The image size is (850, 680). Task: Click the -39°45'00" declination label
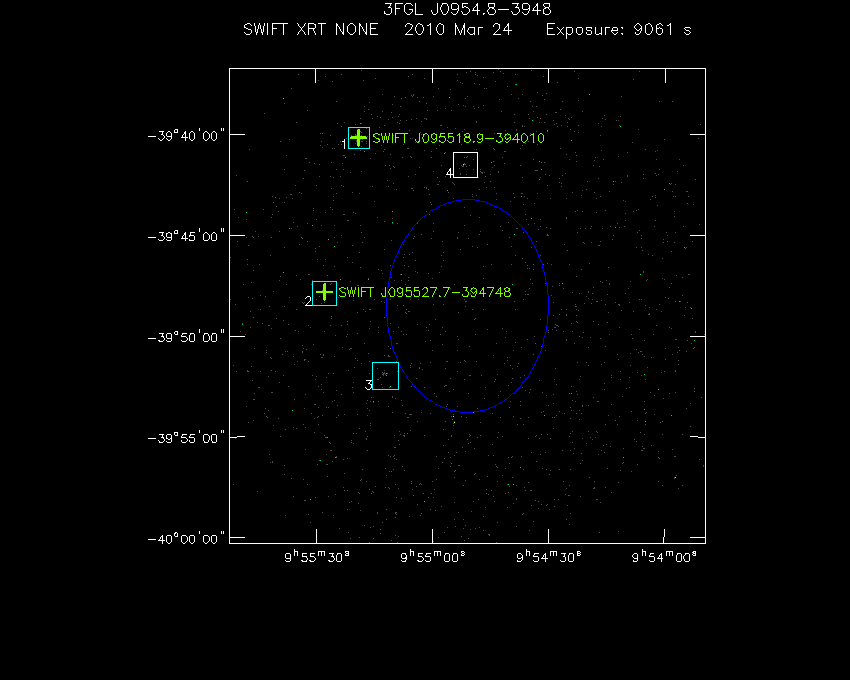[x=186, y=236]
